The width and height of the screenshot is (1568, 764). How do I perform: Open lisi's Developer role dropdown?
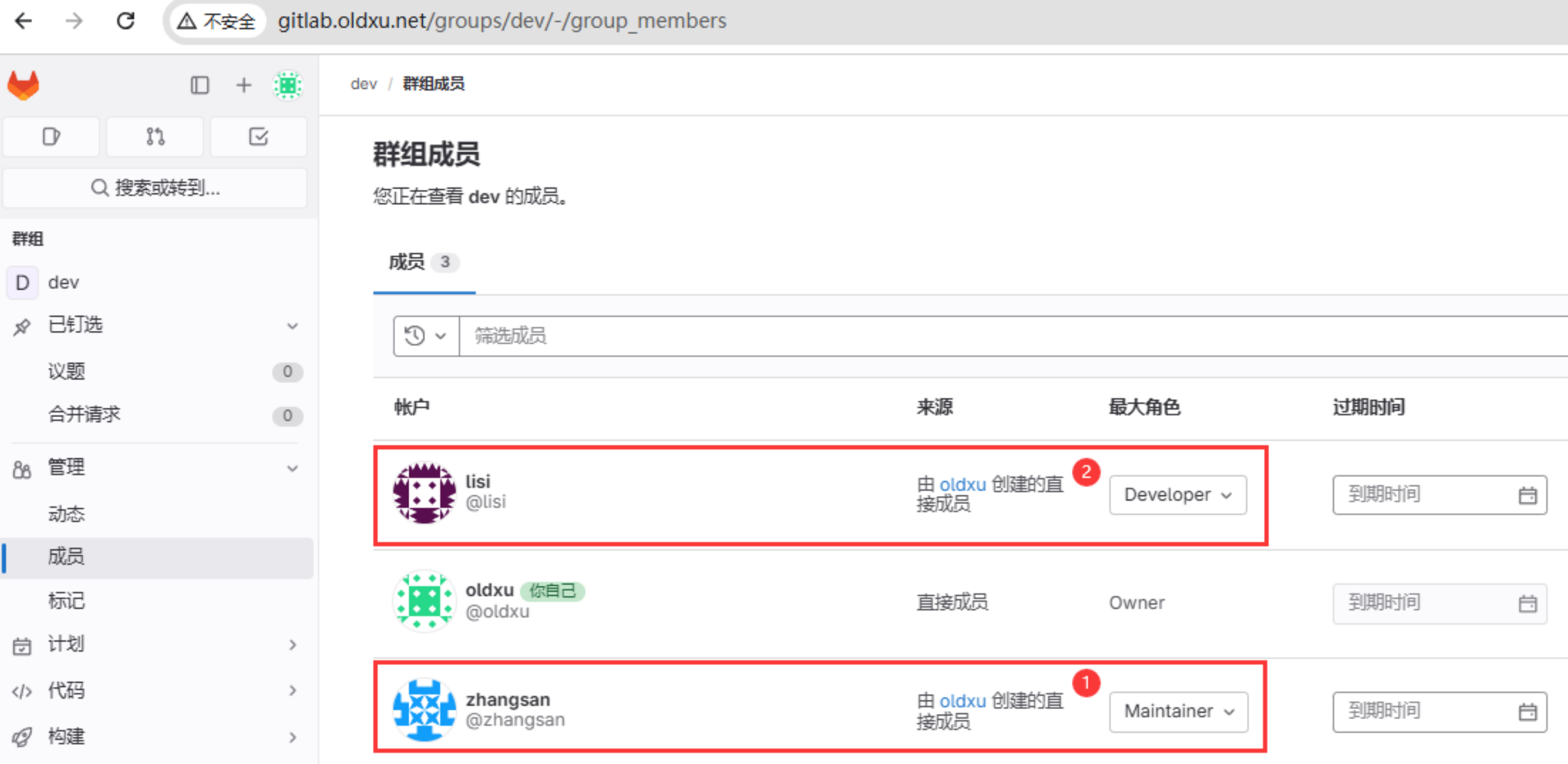pyautogui.click(x=1177, y=495)
